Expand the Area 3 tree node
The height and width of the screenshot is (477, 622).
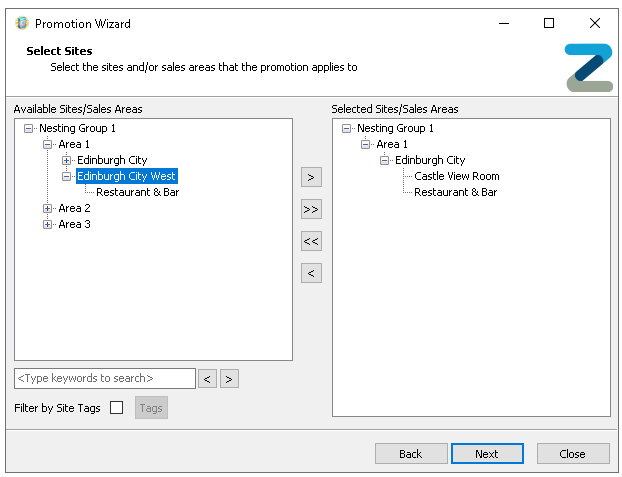point(47,224)
